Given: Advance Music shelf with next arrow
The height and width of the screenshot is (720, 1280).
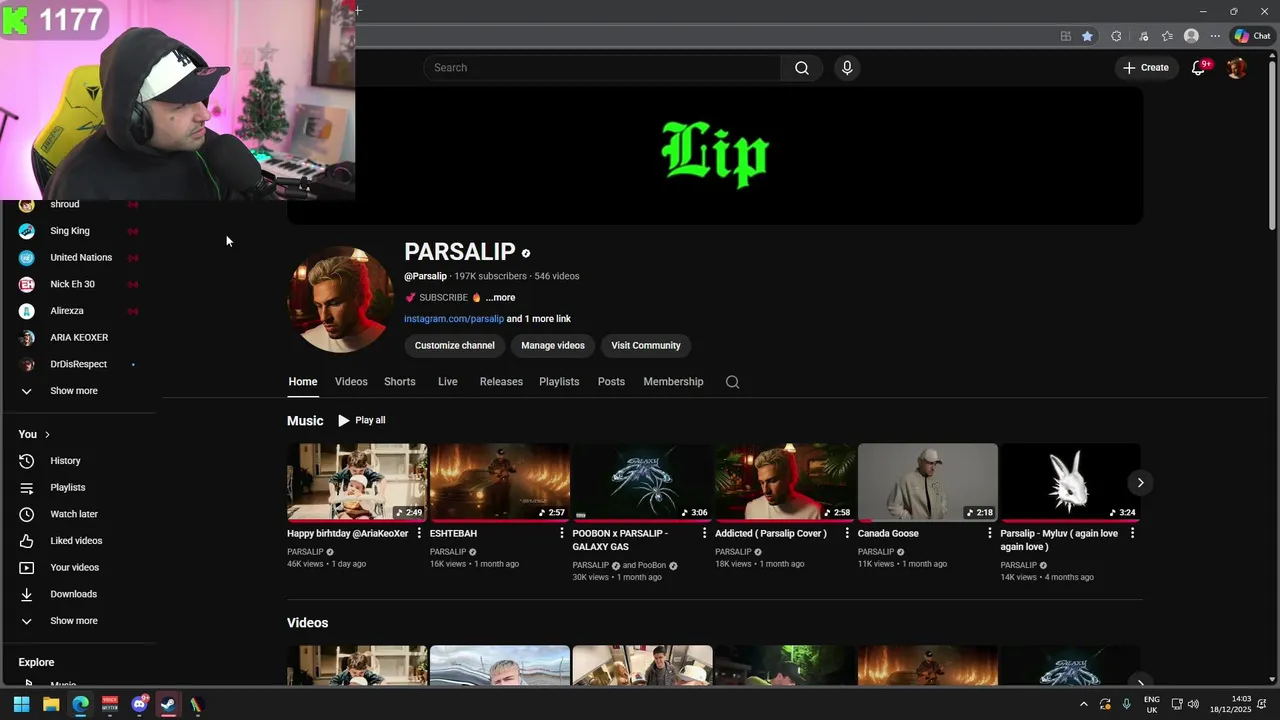Looking at the screenshot, I should [x=1140, y=483].
